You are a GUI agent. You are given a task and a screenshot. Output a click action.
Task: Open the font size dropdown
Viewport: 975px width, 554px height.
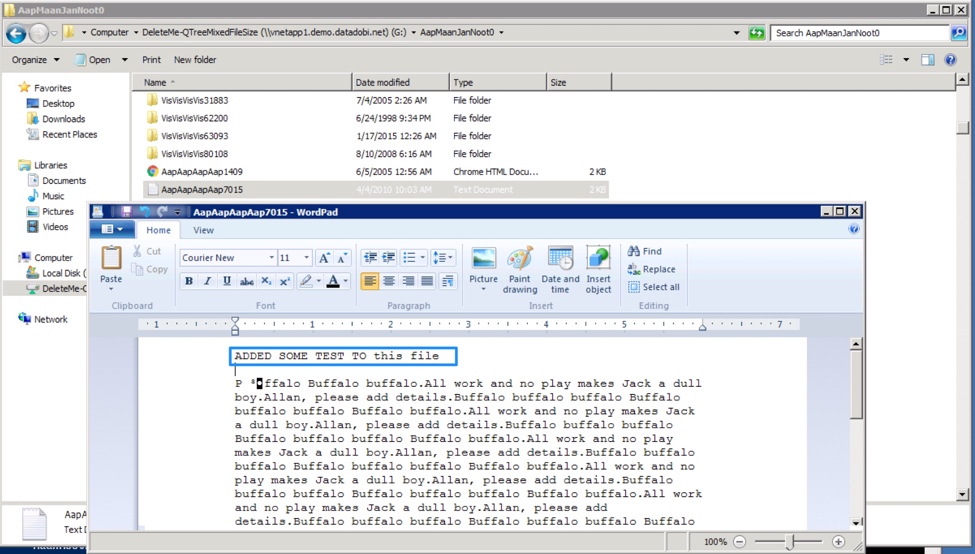[x=307, y=258]
